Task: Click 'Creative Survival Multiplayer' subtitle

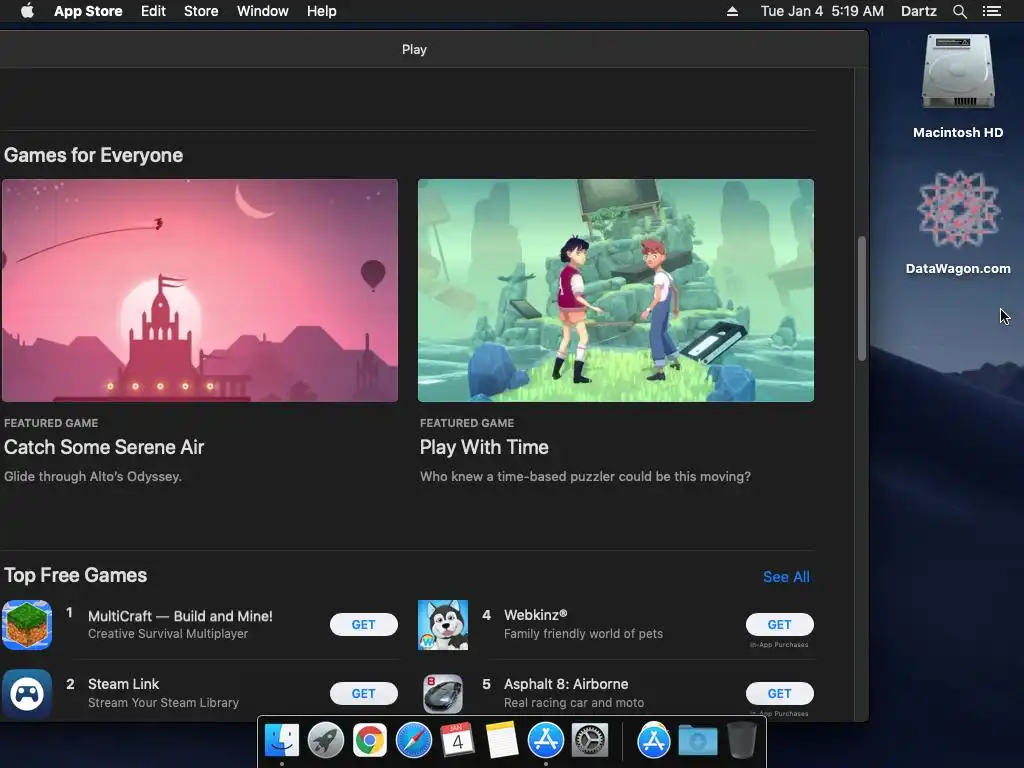Action: click(x=168, y=633)
